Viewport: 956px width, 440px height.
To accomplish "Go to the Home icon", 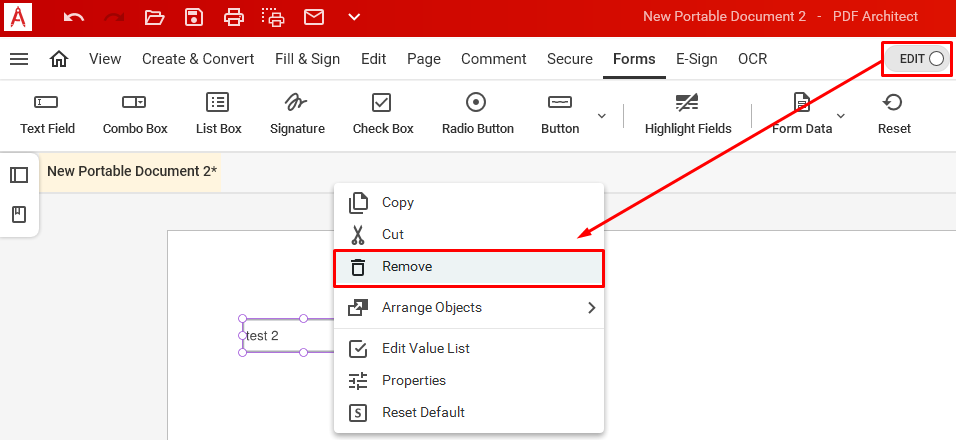I will [x=59, y=59].
